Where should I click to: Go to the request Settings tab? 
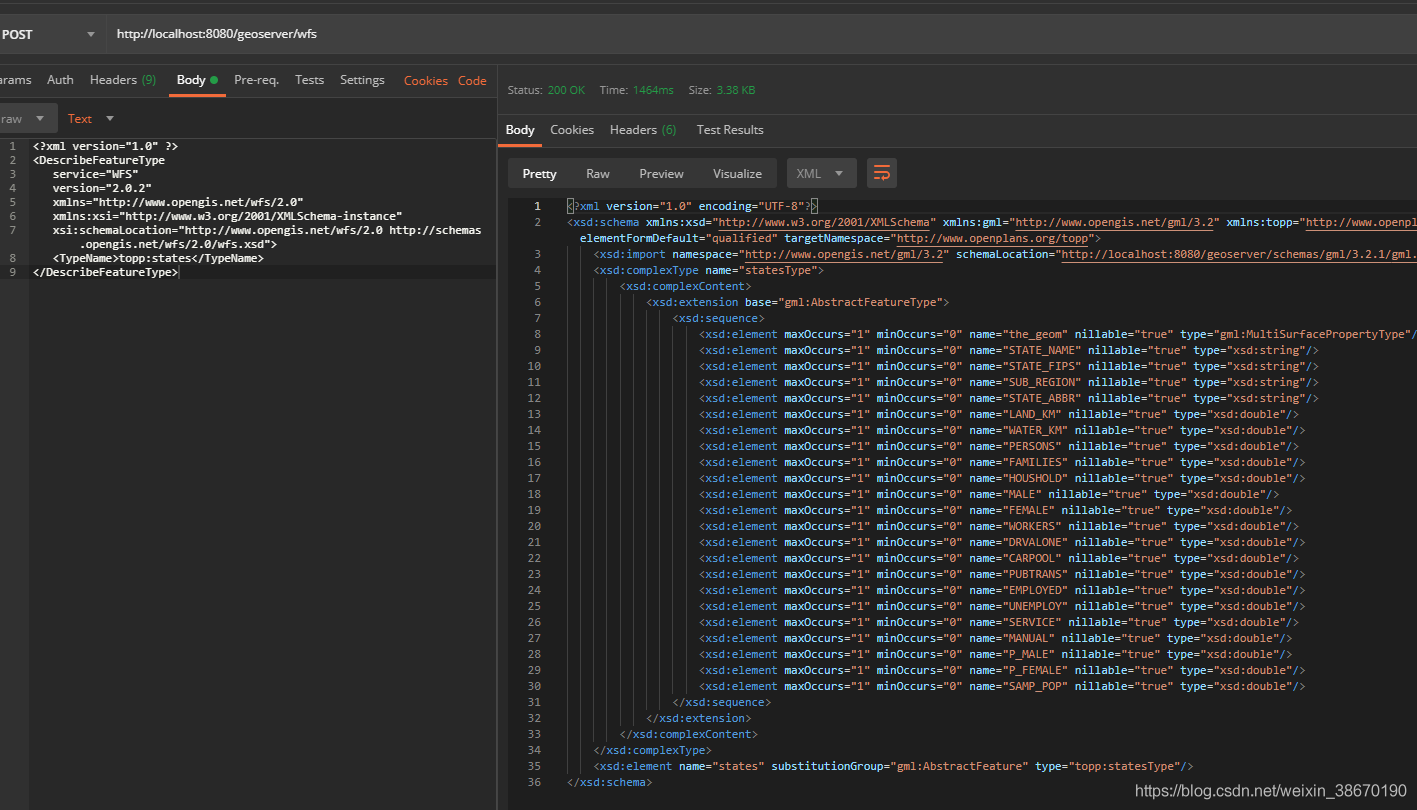tap(362, 80)
